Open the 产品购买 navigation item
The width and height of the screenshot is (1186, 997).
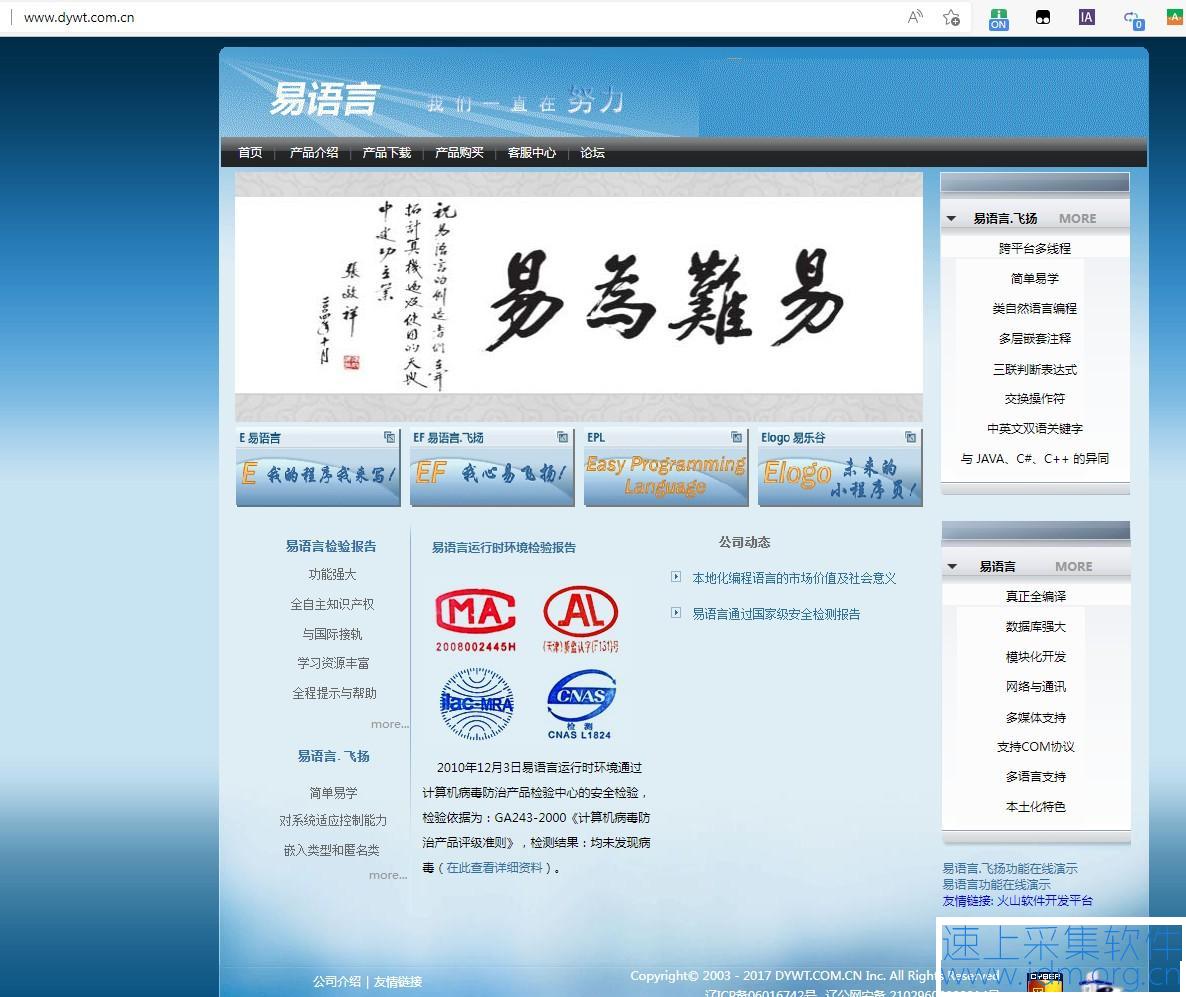click(x=459, y=153)
